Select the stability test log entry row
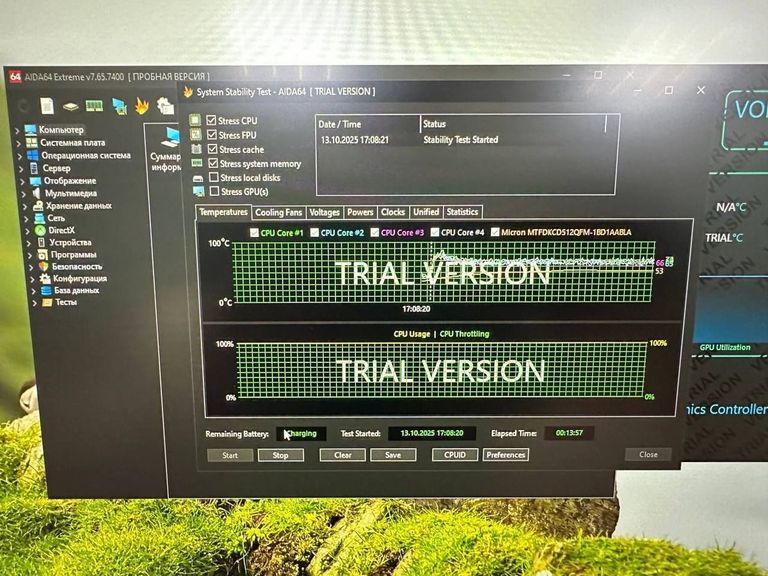 click(x=460, y=140)
